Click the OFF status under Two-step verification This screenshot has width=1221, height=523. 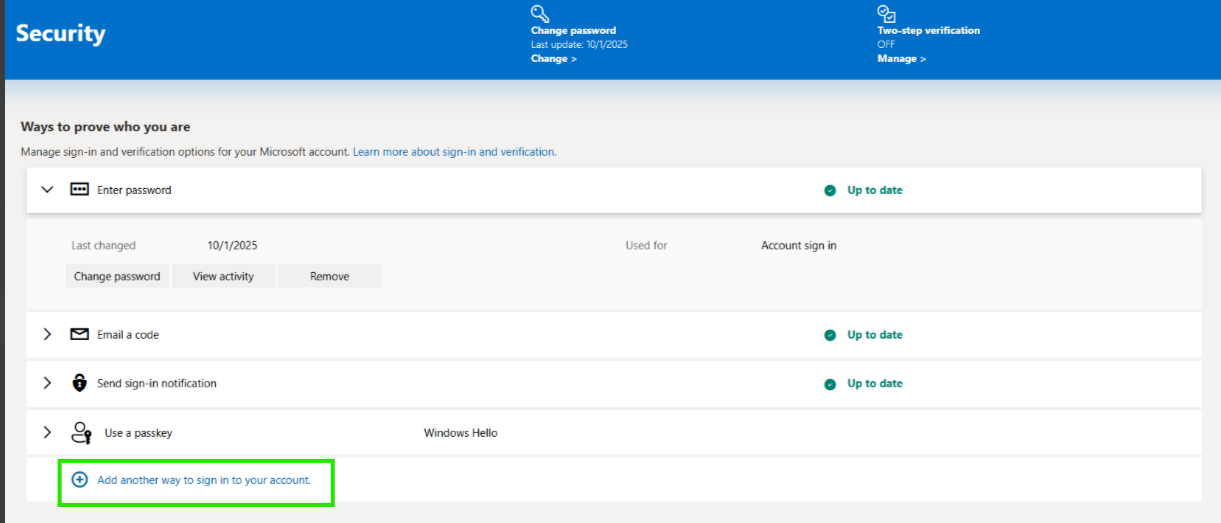click(x=886, y=45)
